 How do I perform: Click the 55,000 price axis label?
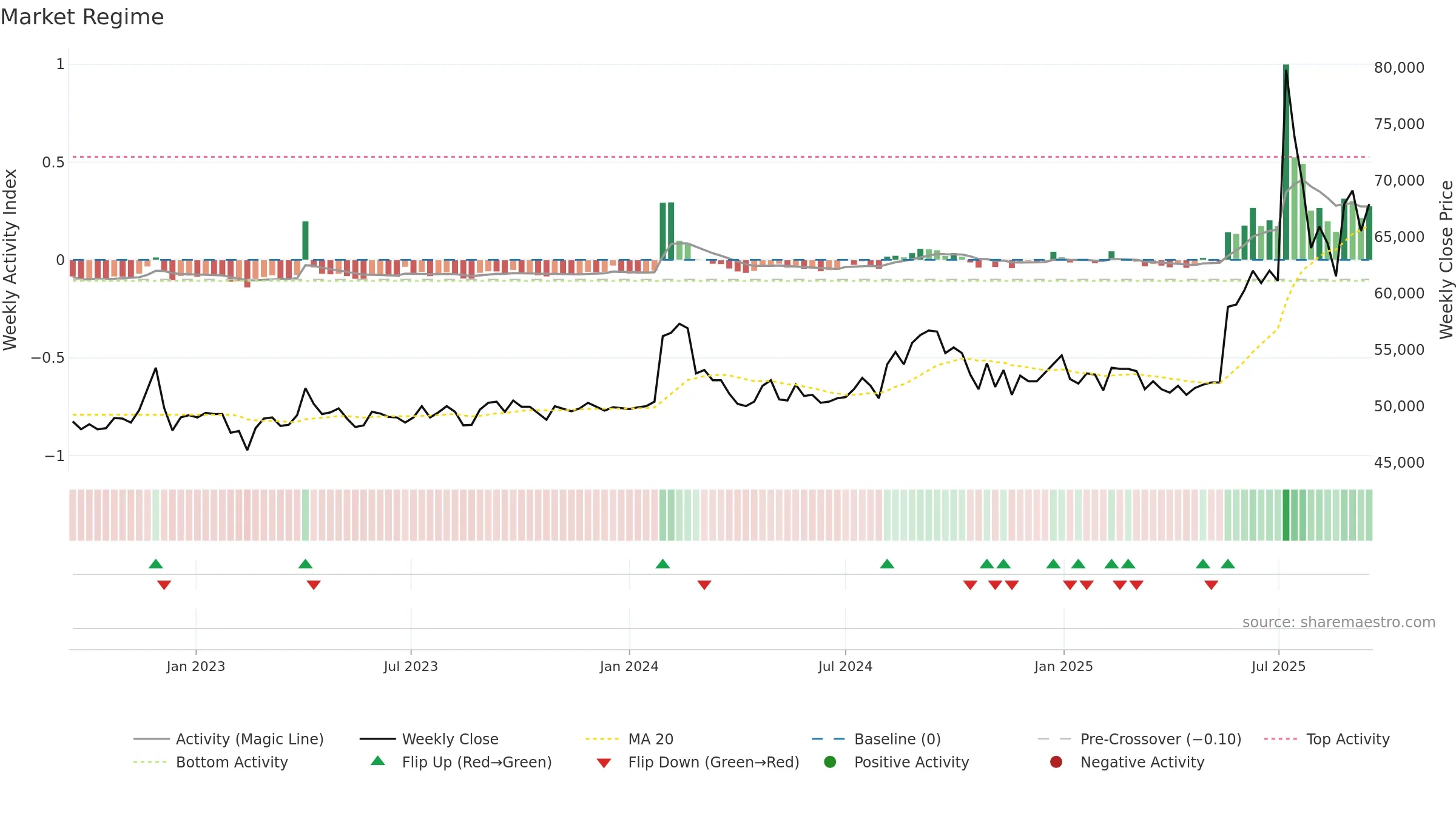point(1399,349)
